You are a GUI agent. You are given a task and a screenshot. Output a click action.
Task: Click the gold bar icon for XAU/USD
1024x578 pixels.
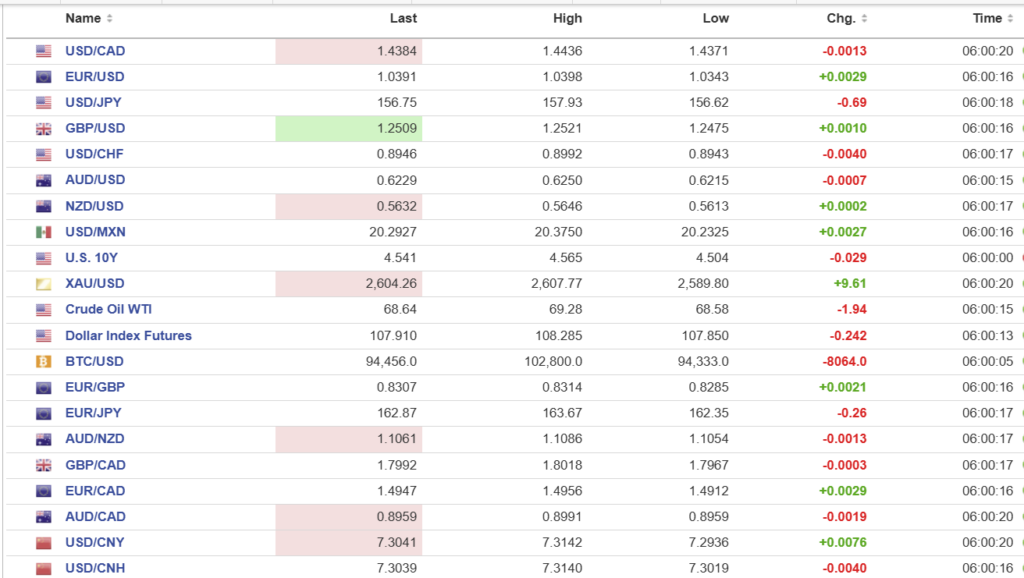43,284
